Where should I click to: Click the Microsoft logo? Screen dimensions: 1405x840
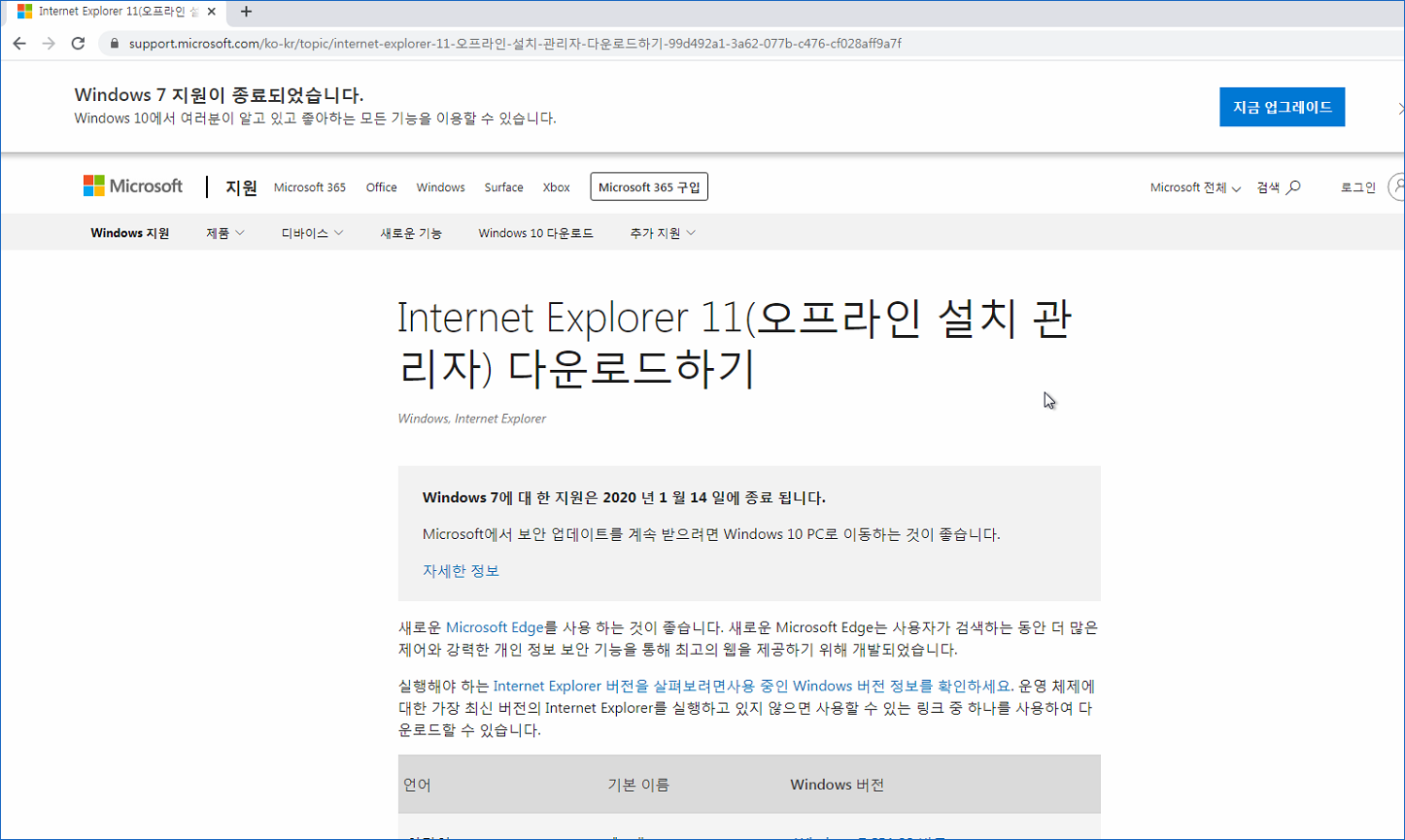click(133, 186)
